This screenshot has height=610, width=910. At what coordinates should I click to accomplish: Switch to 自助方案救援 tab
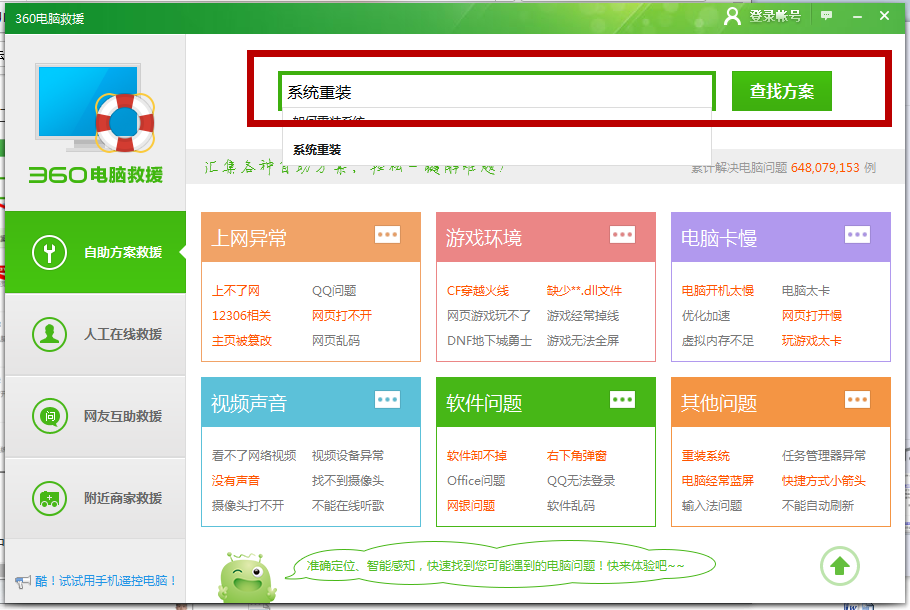pyautogui.click(x=96, y=252)
